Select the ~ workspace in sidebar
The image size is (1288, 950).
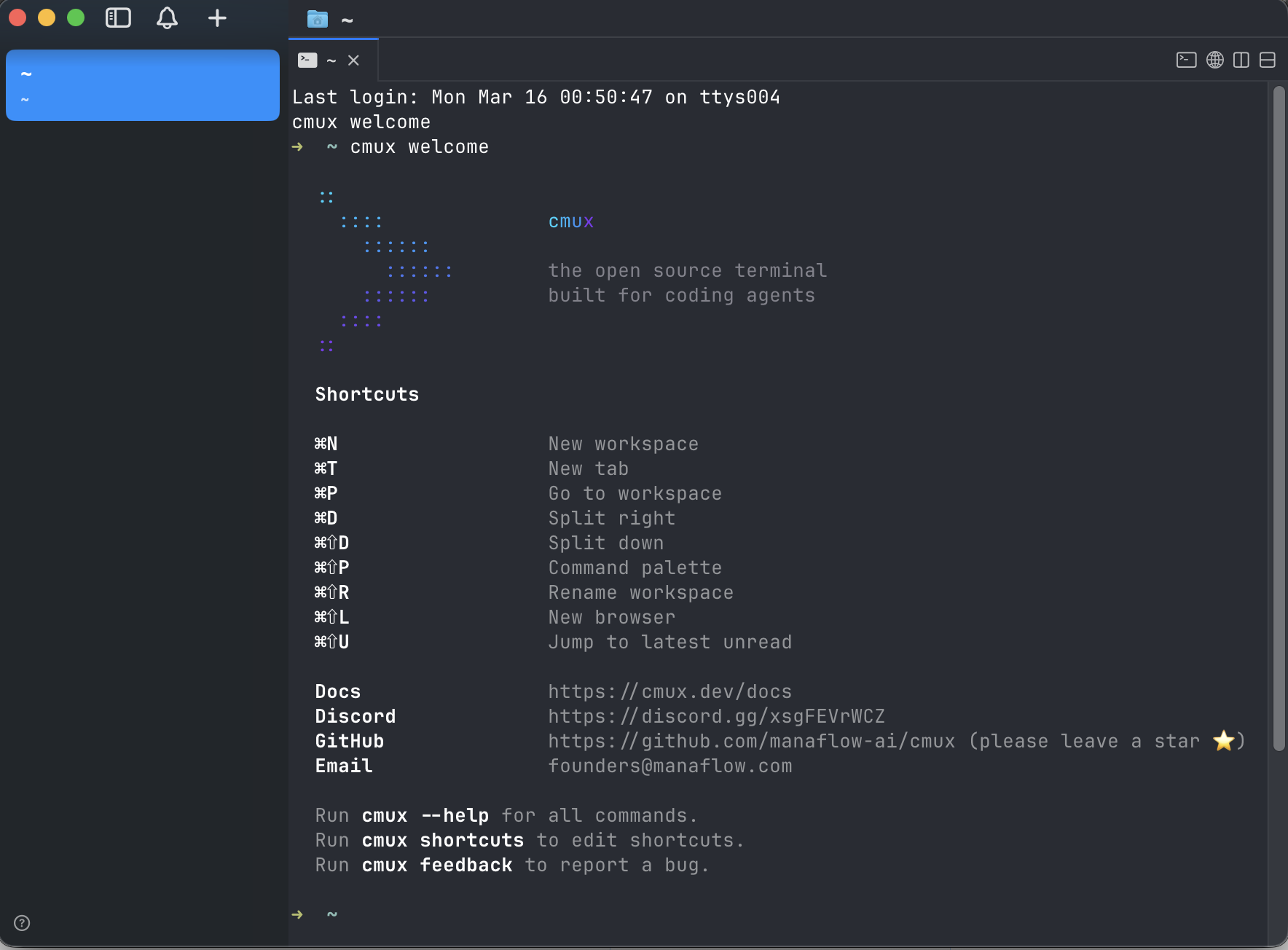(143, 85)
